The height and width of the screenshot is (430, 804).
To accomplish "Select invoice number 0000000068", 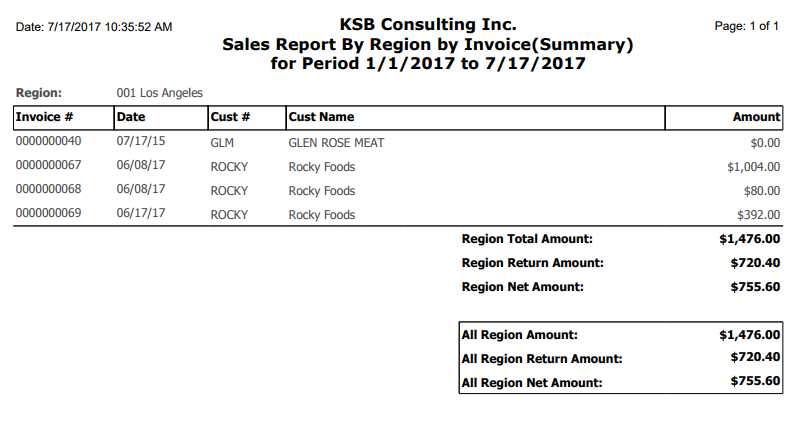I will click(x=48, y=189).
